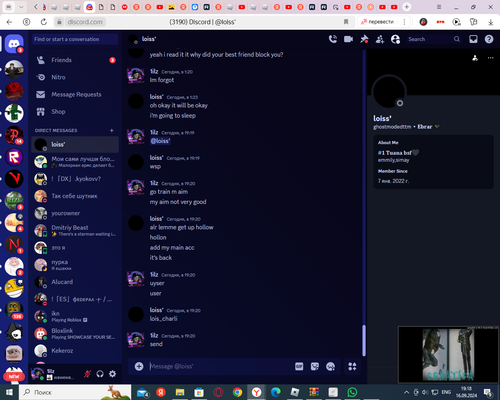Open DM with Alucard
The image size is (500, 400).
pos(75,282)
